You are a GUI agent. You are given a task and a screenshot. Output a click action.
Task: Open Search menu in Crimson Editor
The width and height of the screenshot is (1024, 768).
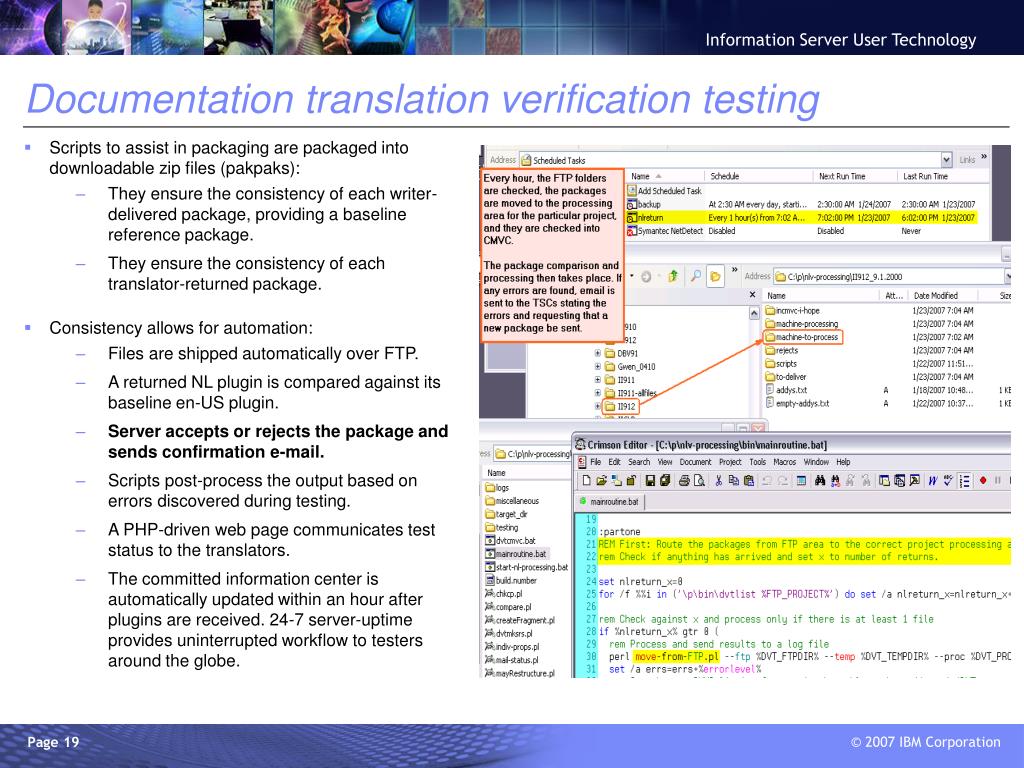[x=639, y=462]
